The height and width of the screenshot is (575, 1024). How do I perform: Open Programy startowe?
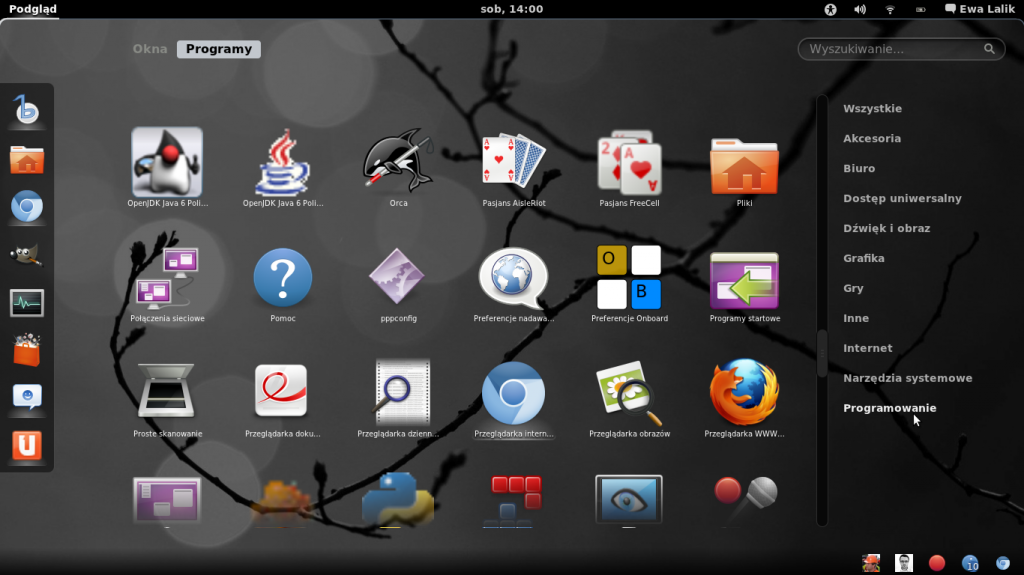coord(744,281)
